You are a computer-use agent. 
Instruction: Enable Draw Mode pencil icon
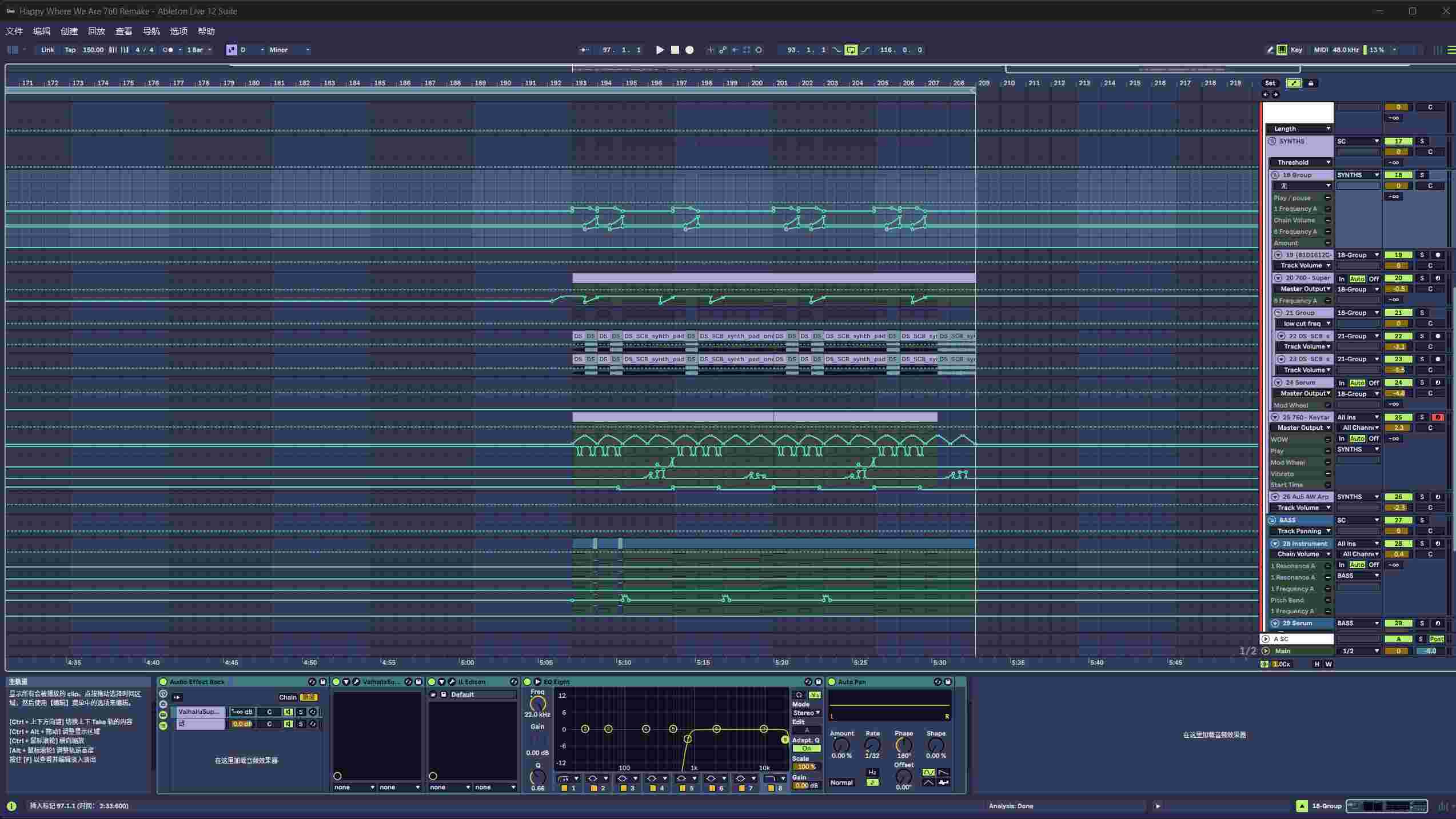[x=1270, y=50]
